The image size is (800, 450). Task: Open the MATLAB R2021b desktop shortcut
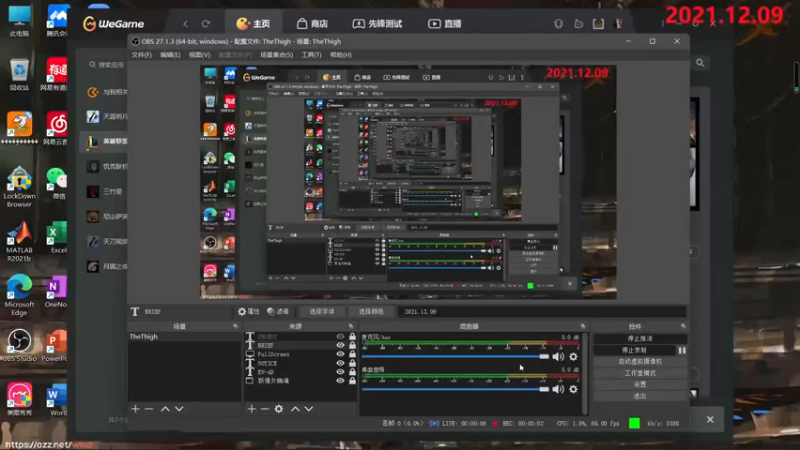(x=19, y=241)
